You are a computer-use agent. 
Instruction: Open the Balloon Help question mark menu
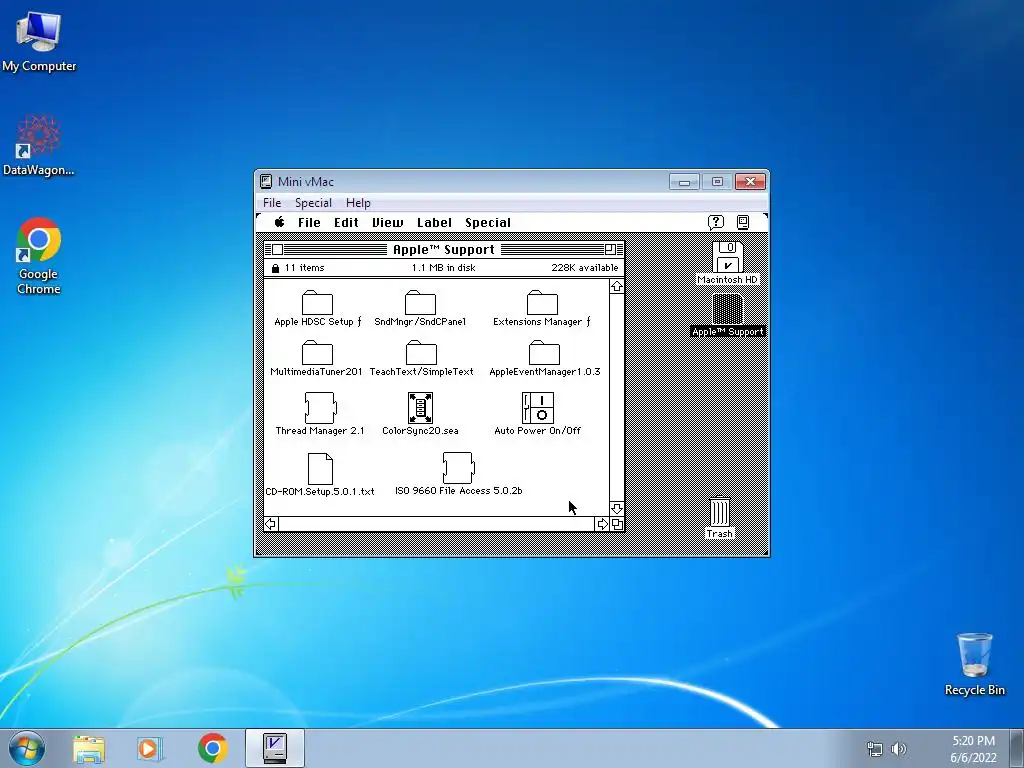pos(716,223)
